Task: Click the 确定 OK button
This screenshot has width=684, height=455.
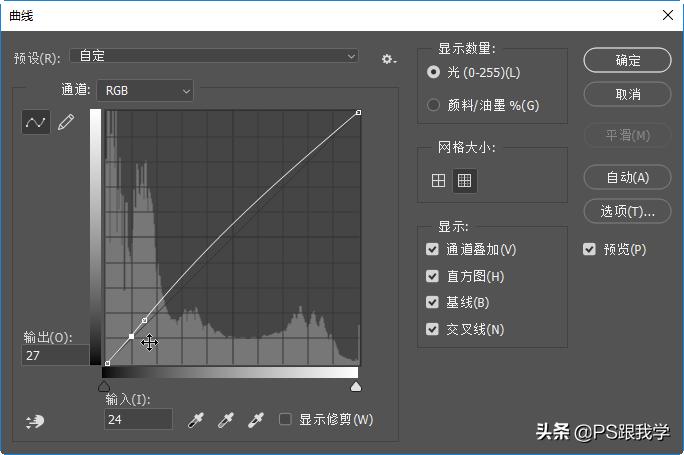Action: click(x=627, y=60)
